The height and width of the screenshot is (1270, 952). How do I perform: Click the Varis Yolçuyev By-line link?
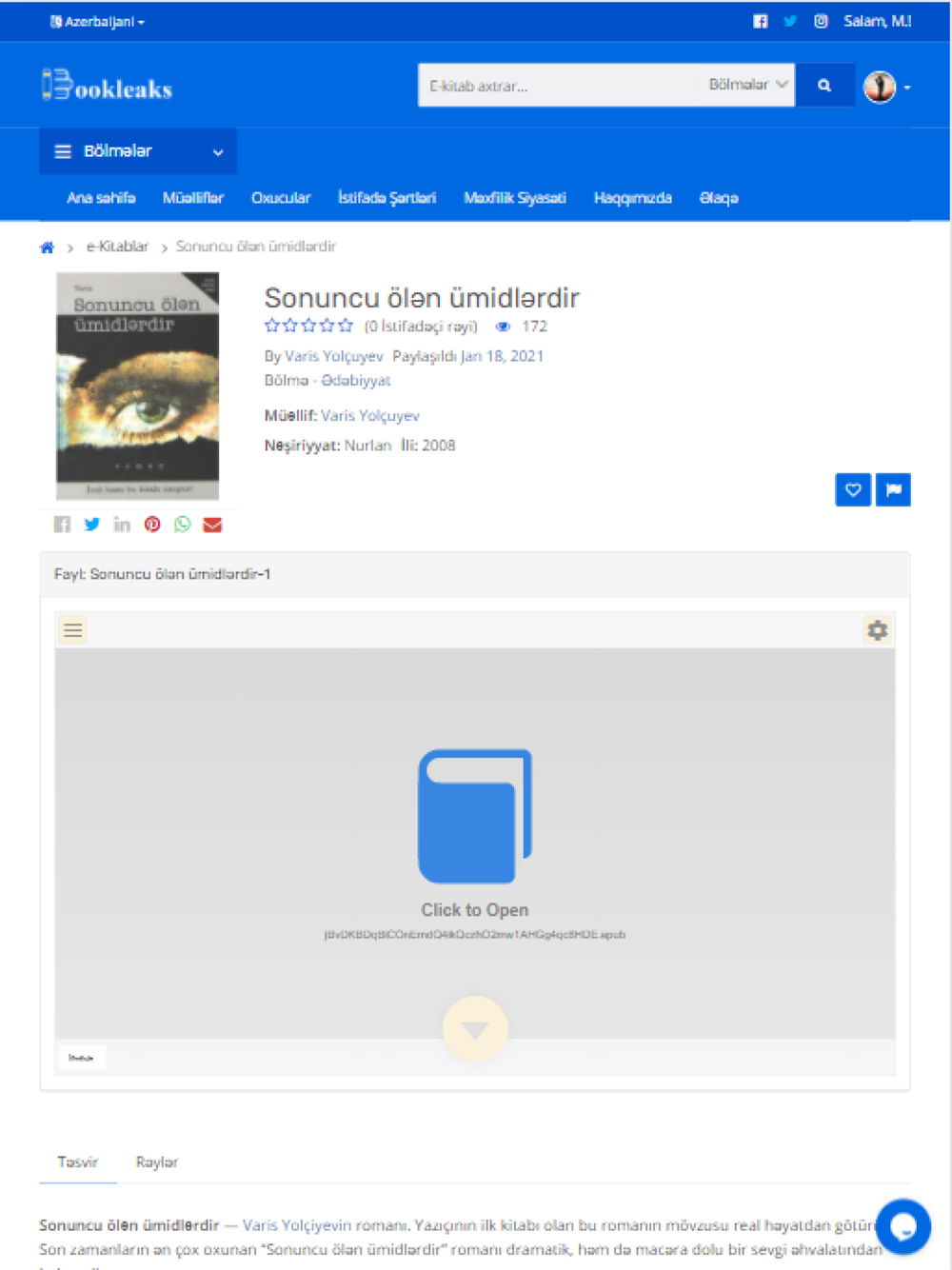pyautogui.click(x=333, y=356)
